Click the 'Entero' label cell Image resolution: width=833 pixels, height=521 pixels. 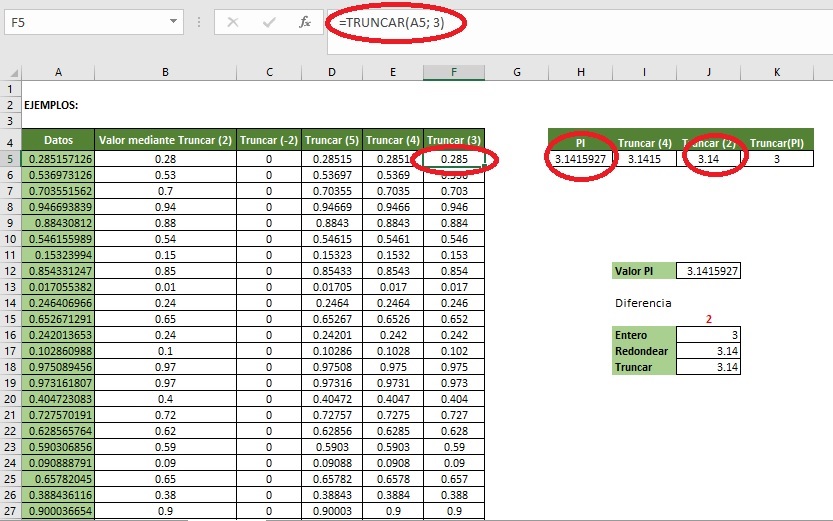point(643,335)
